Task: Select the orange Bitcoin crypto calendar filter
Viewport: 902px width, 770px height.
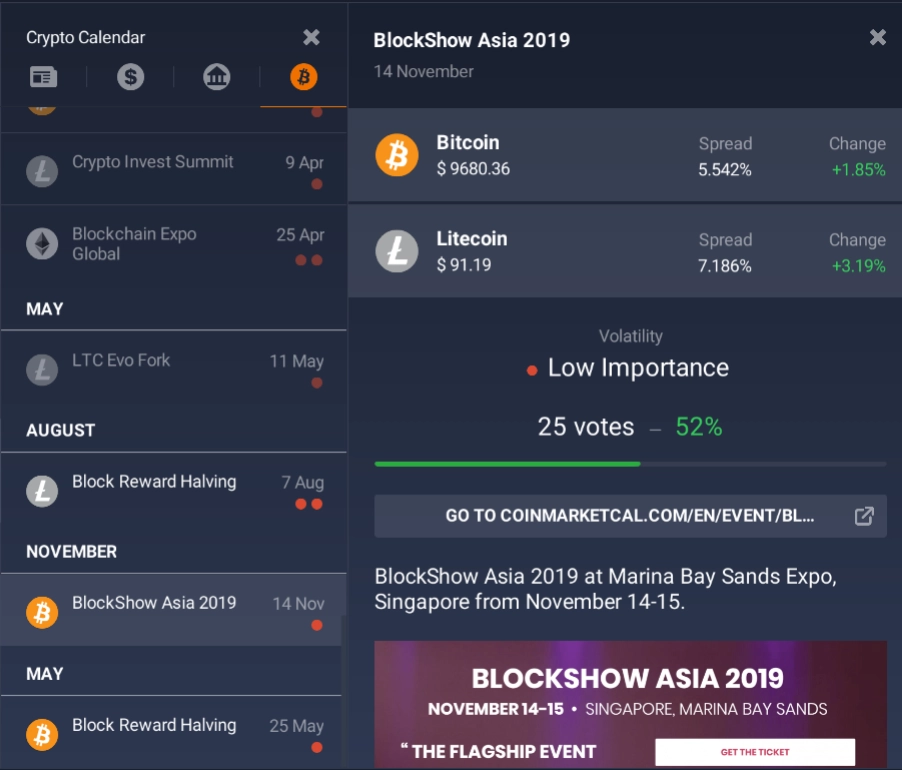Action: coord(302,76)
